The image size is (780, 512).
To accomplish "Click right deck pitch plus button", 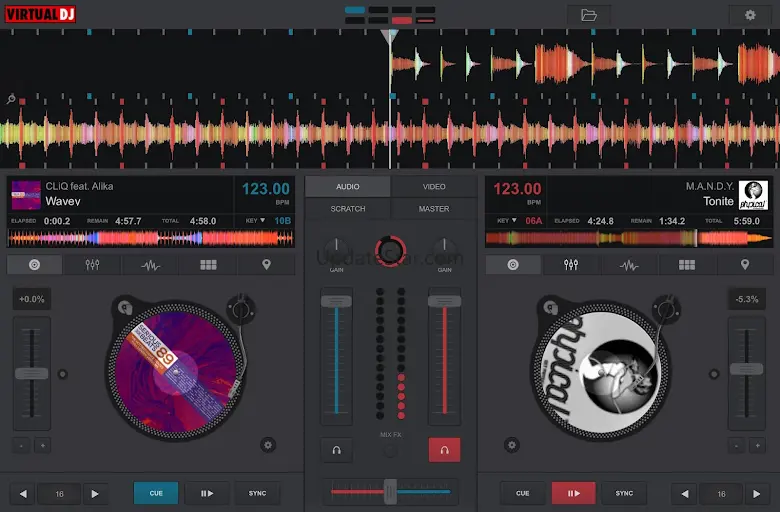I will coord(758,445).
